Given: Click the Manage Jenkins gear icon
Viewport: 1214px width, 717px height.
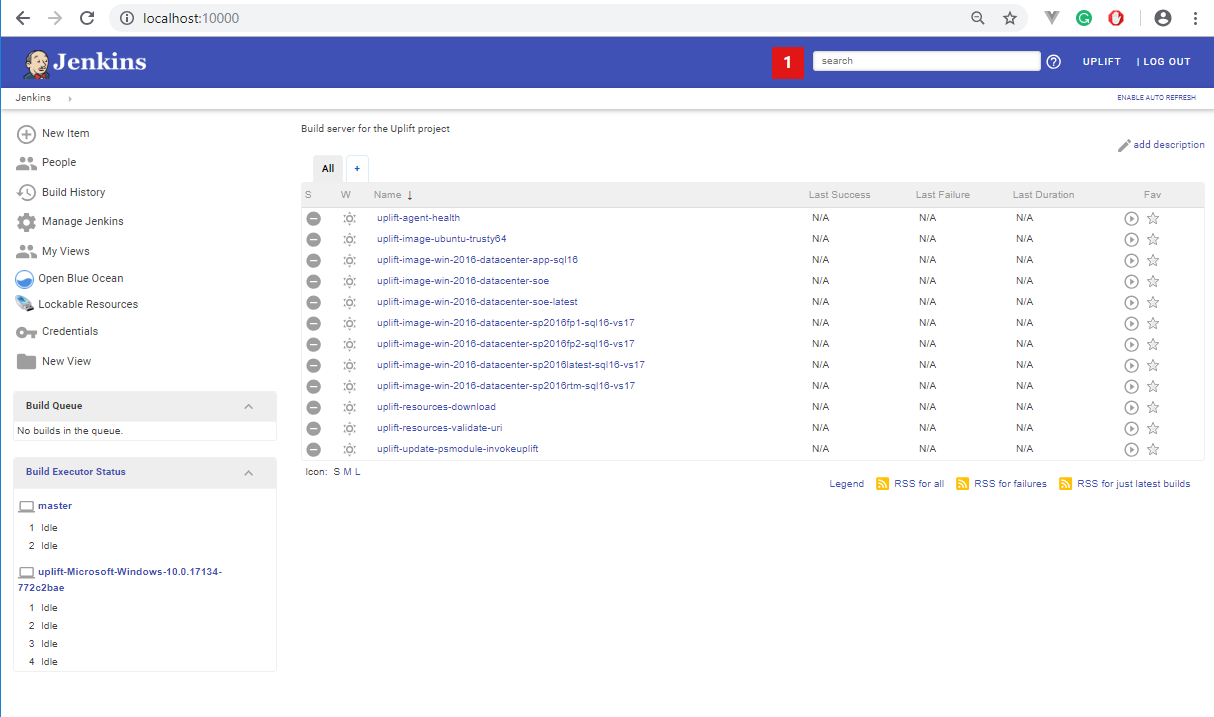Looking at the screenshot, I should point(27,222).
